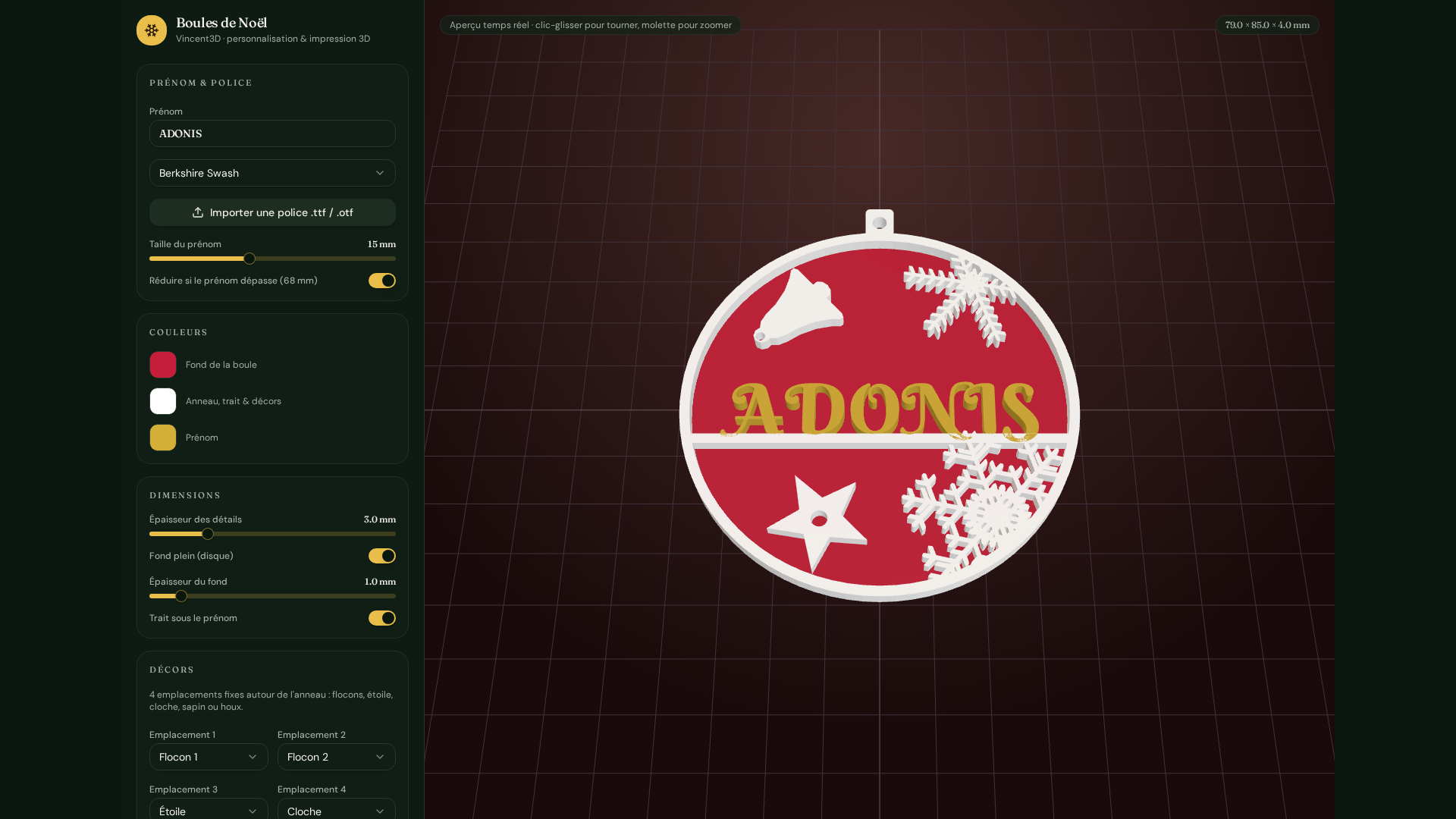Click the Boules de Noël title
Image resolution: width=1456 pixels, height=819 pixels.
point(221,23)
